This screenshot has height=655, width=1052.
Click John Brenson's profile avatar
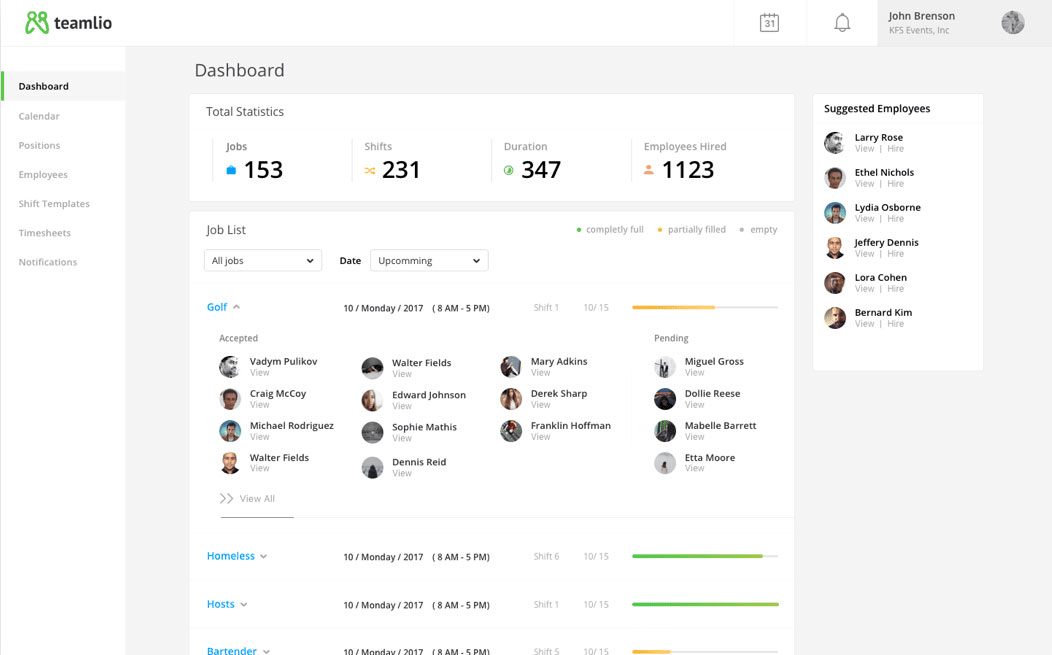[1012, 23]
